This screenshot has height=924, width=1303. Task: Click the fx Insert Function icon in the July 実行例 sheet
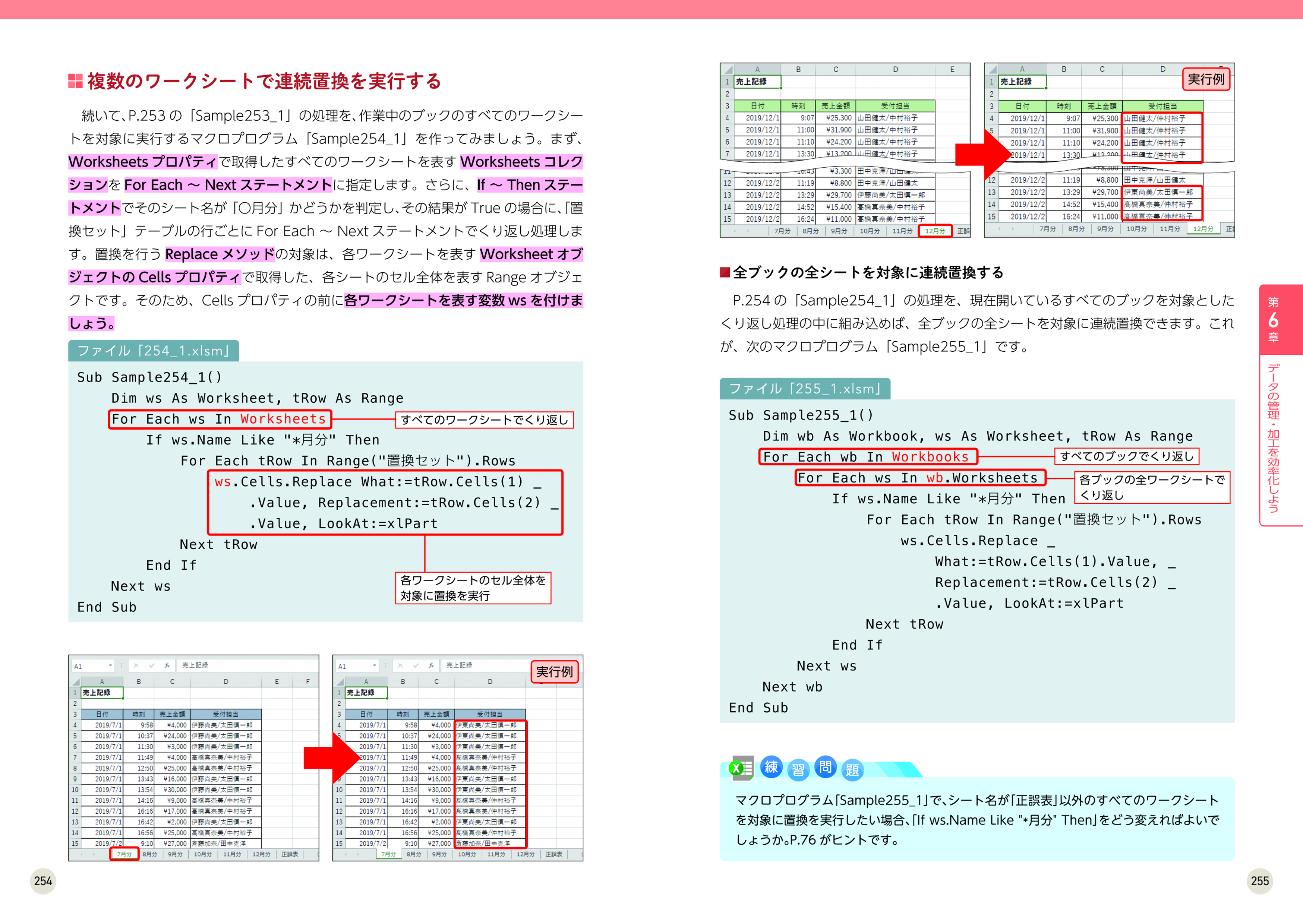tap(431, 665)
